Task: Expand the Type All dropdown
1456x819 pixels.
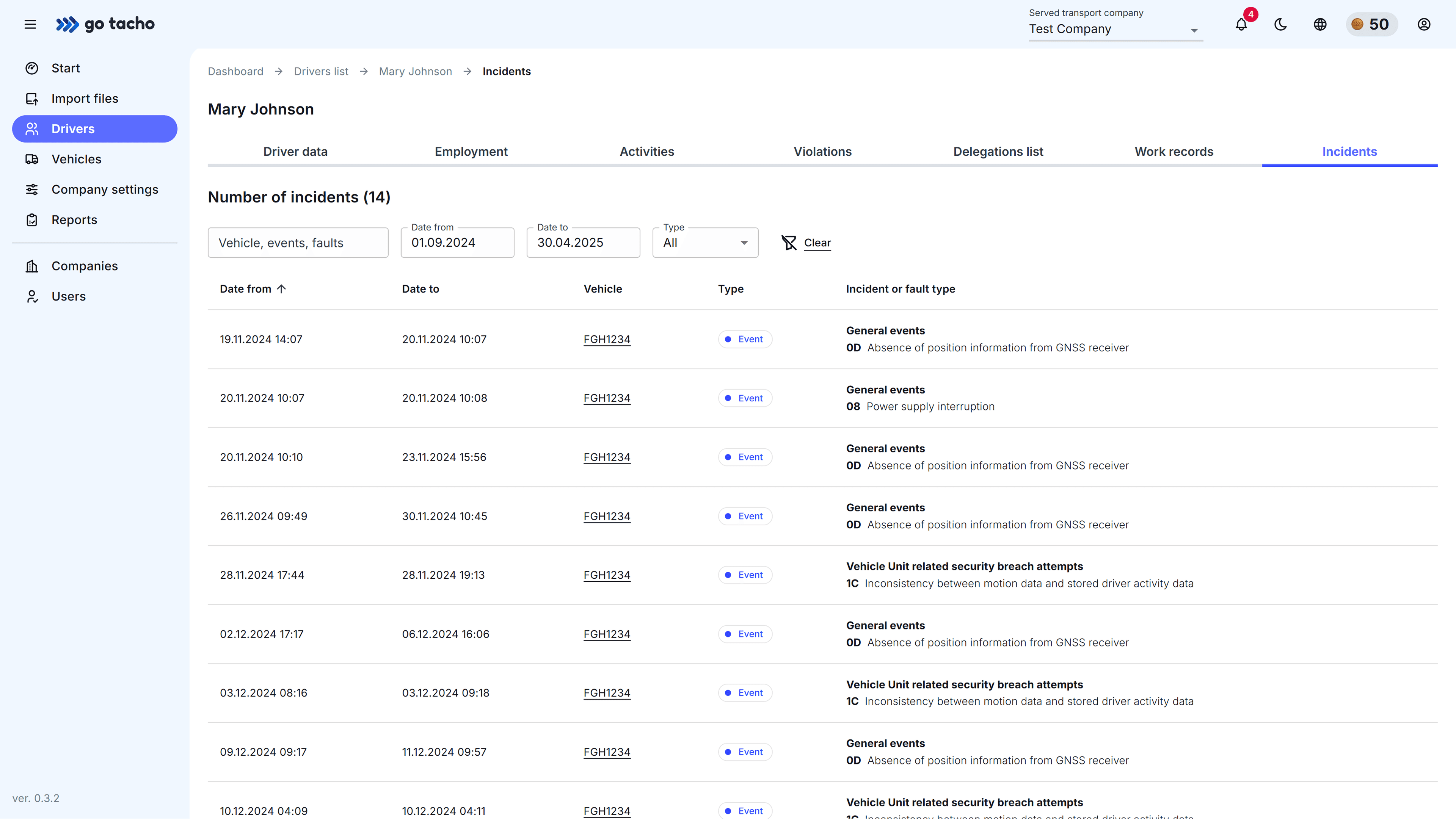Action: (705, 243)
